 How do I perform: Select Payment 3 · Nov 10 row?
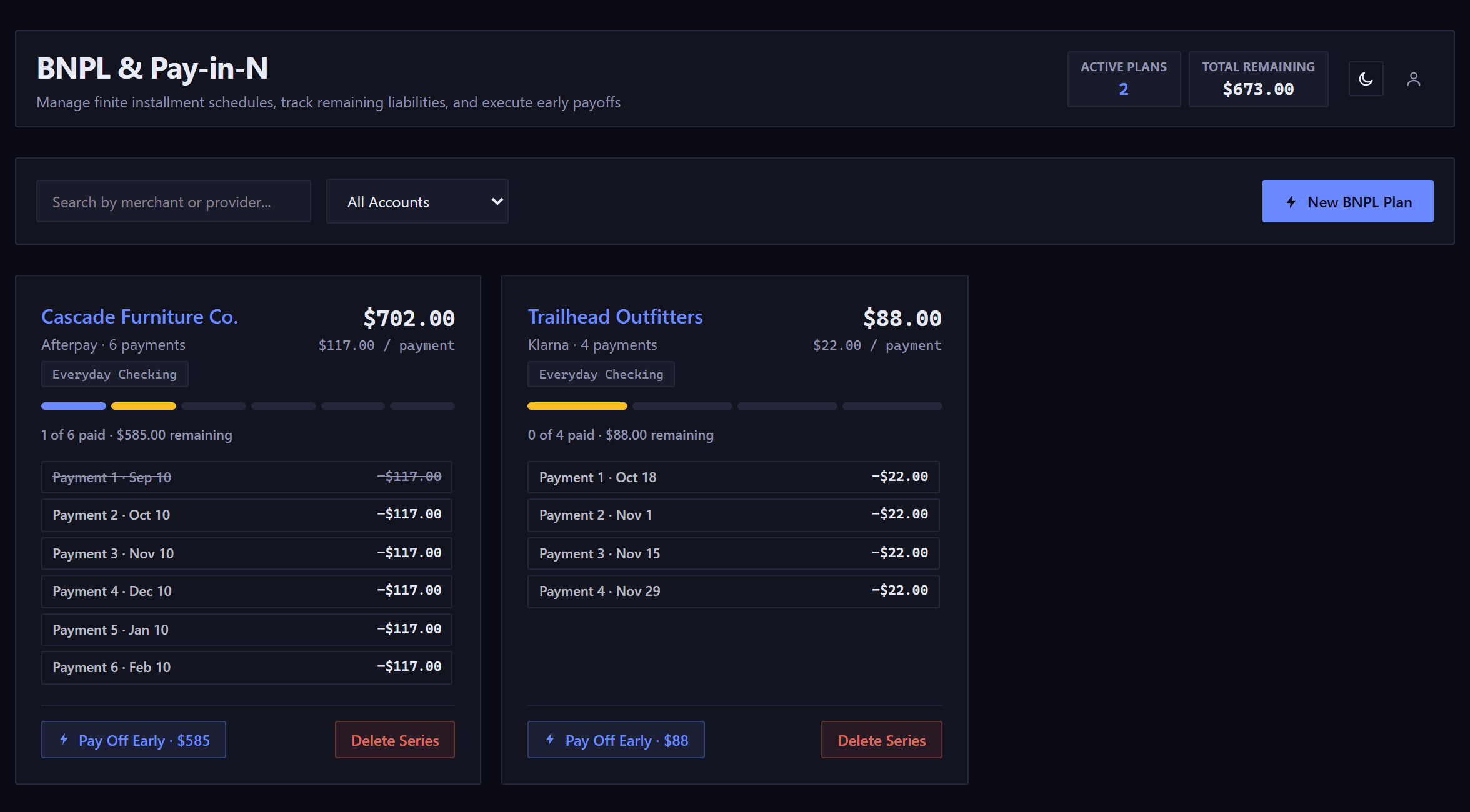click(247, 553)
